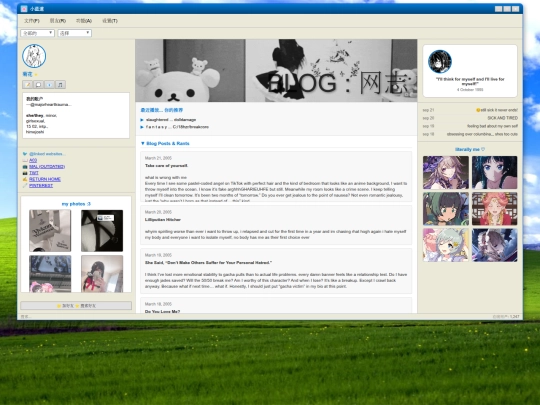Screen dimensions: 540x405
Task: Follow the AO3 link
Action: (33, 160)
